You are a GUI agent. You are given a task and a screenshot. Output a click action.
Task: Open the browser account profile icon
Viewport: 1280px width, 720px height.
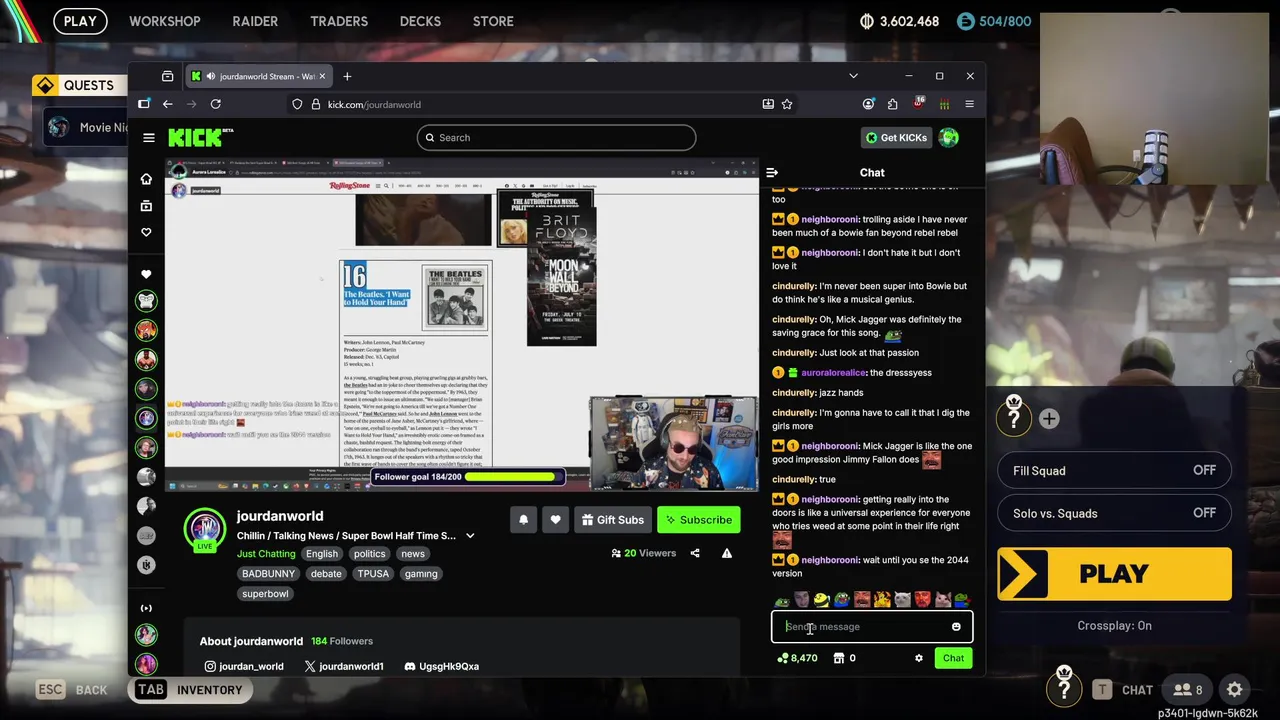click(x=868, y=104)
